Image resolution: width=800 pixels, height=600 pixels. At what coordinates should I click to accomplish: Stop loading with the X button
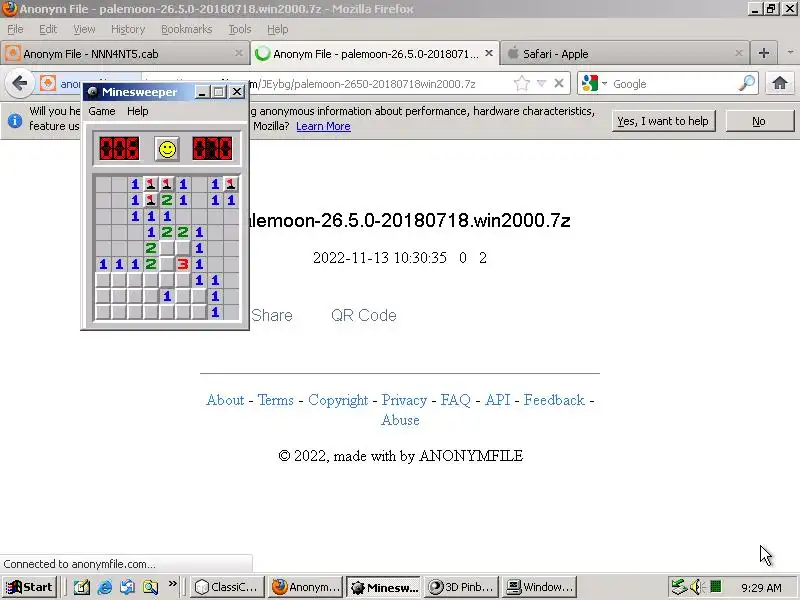(559, 83)
